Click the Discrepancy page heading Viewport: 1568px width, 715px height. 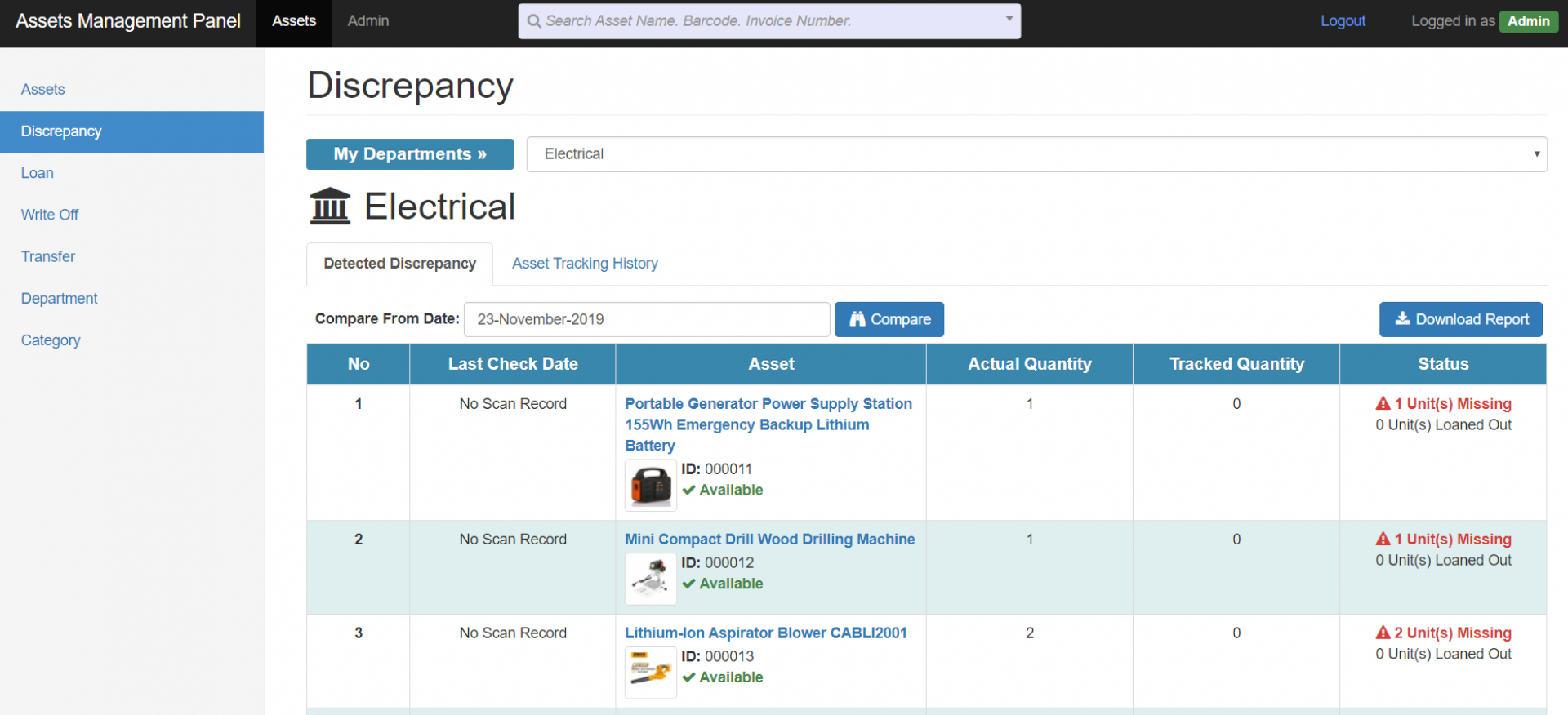pyautogui.click(x=410, y=86)
